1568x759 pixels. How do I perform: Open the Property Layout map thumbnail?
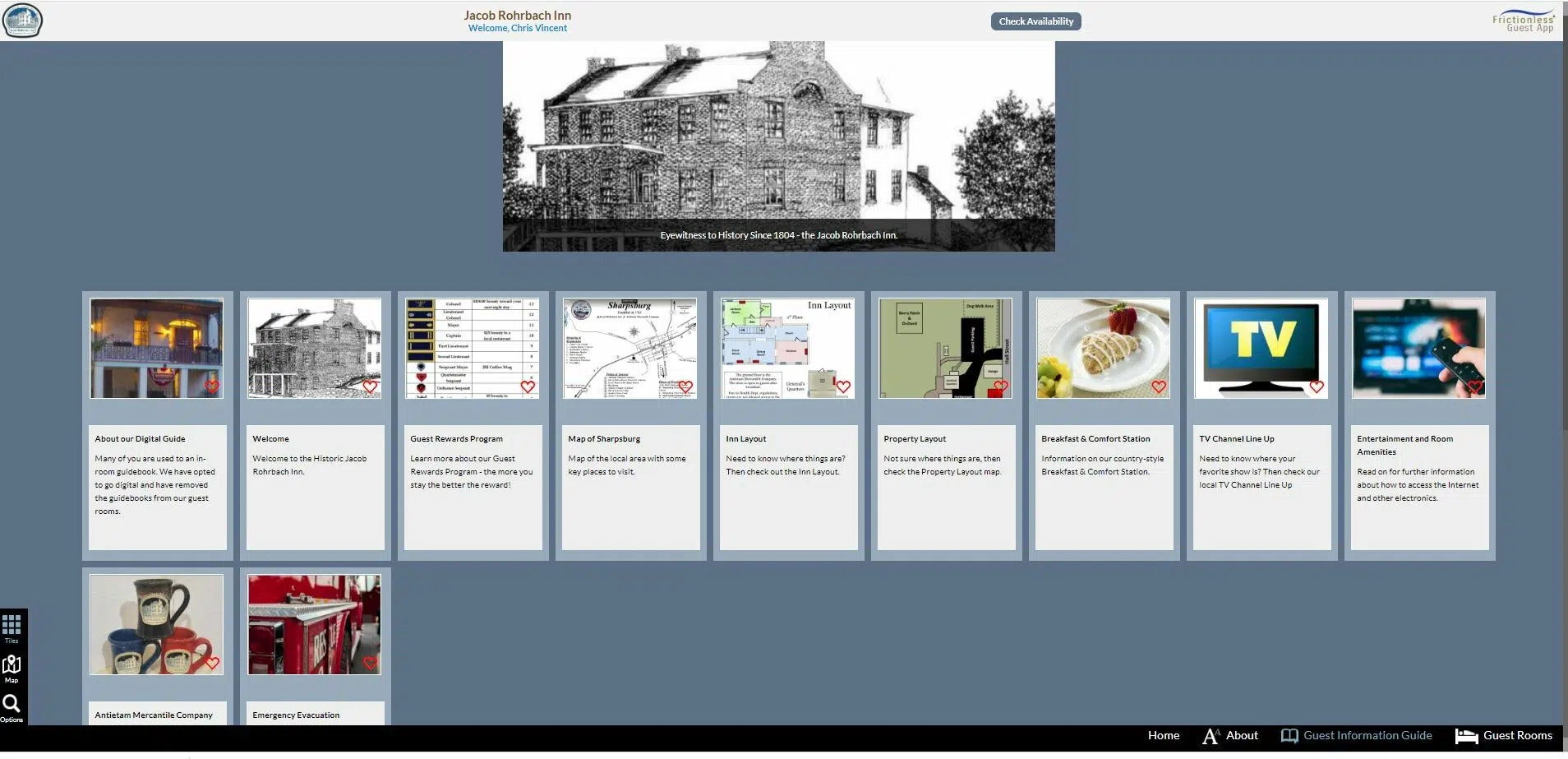point(945,349)
